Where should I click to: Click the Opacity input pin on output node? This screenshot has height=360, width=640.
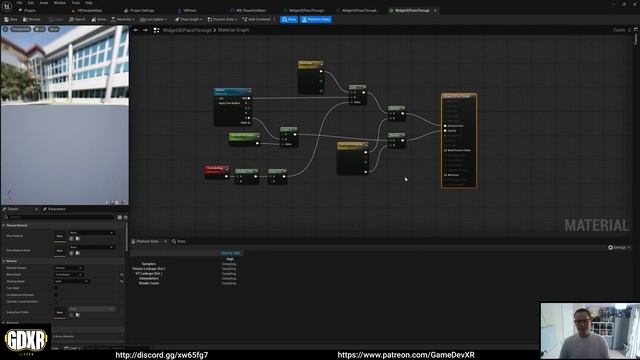pyautogui.click(x=445, y=131)
